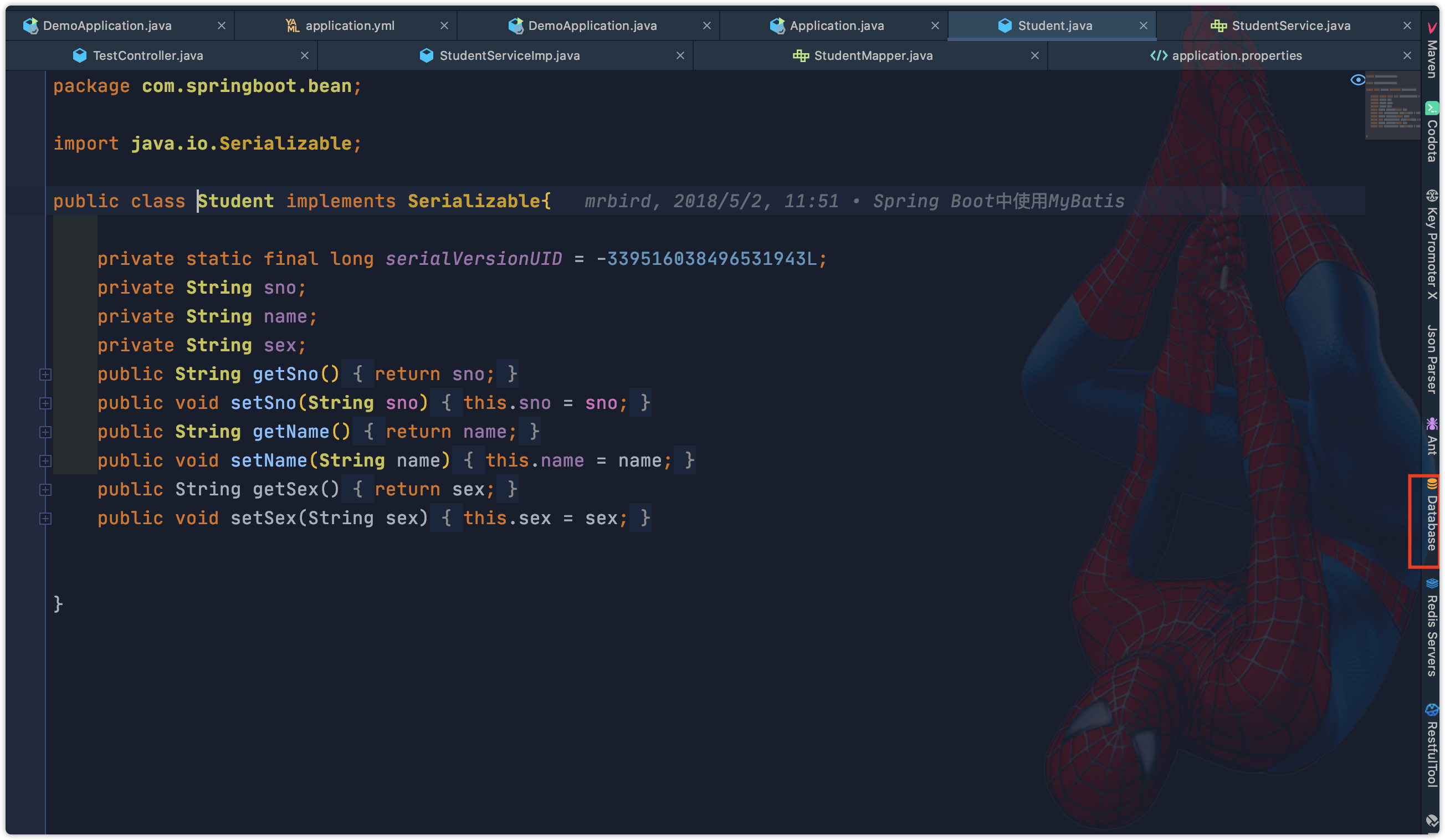Click the field declaration 'private String name;'

tap(207, 316)
